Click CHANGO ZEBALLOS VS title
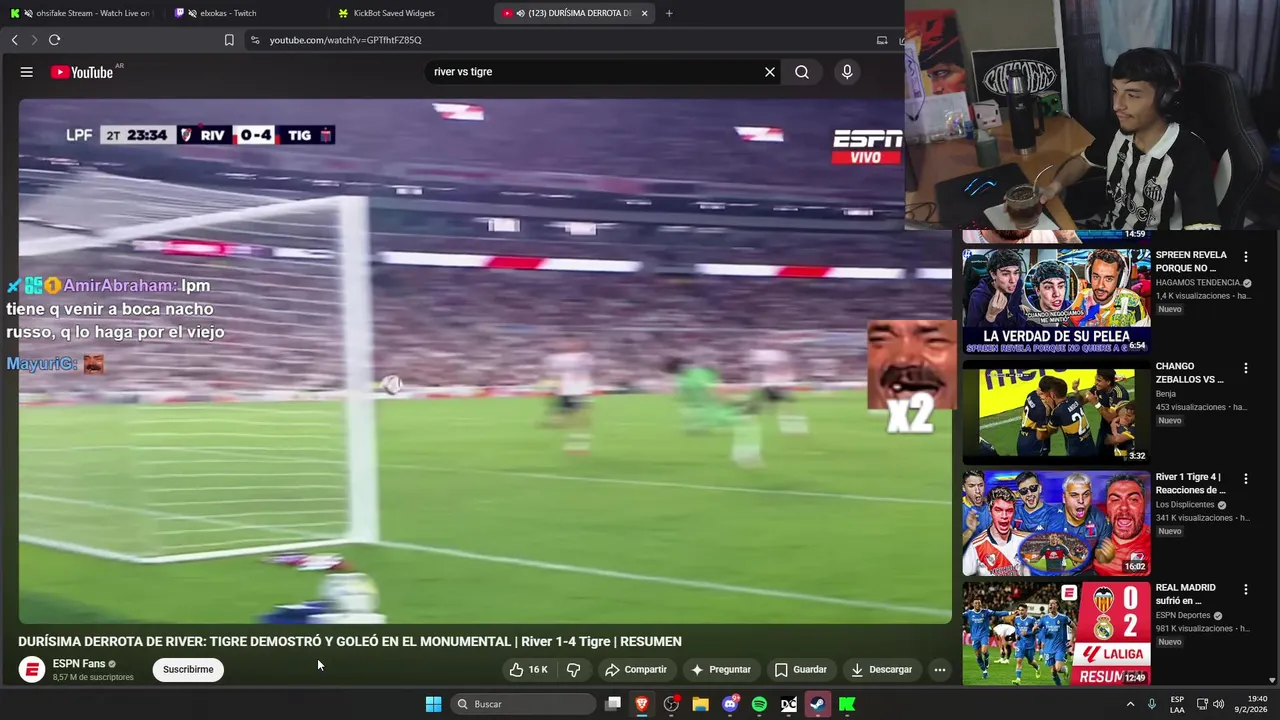 [x=1190, y=373]
